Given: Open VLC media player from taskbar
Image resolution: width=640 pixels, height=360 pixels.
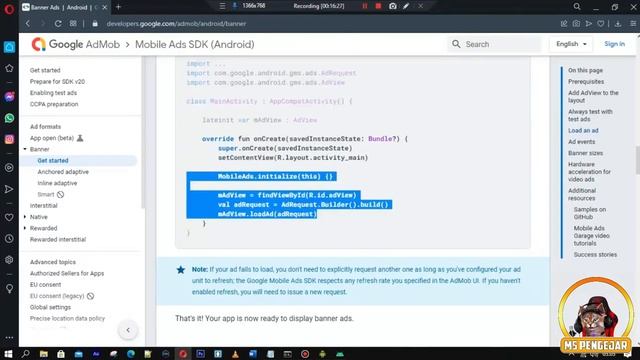Looking at the screenshot, I should [x=235, y=354].
